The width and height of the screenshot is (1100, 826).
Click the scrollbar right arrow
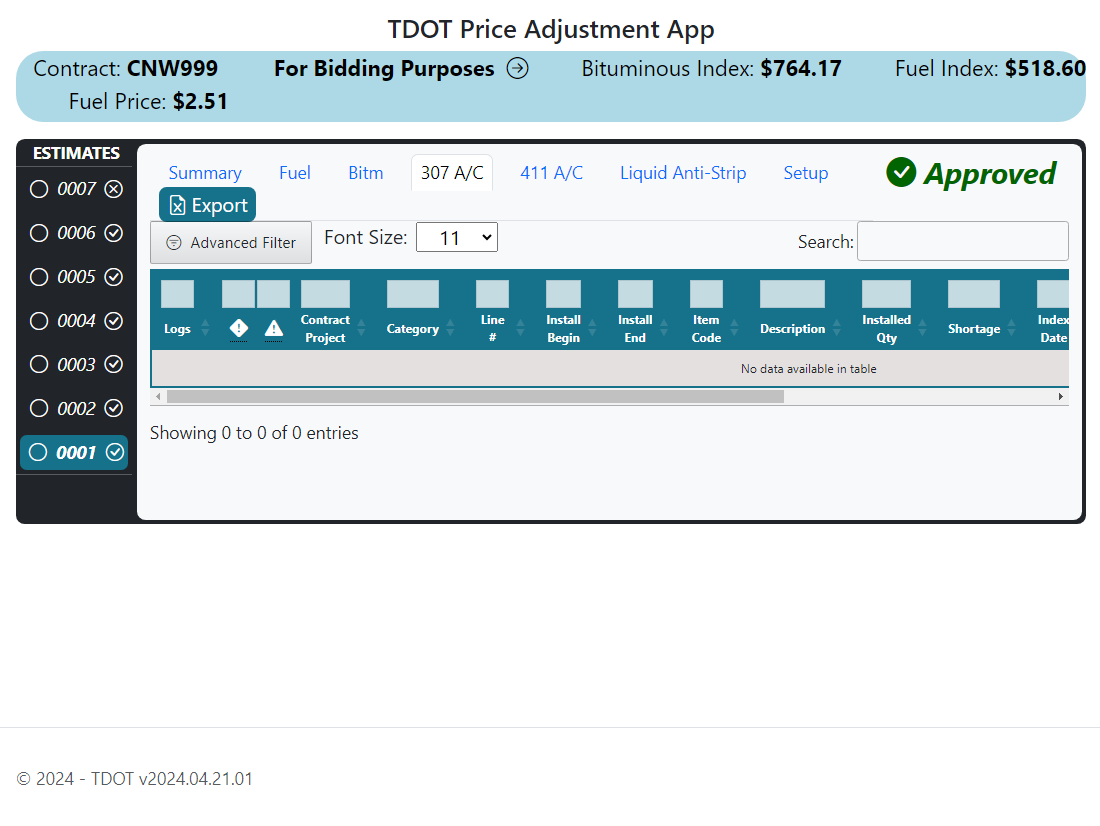[x=1061, y=397]
